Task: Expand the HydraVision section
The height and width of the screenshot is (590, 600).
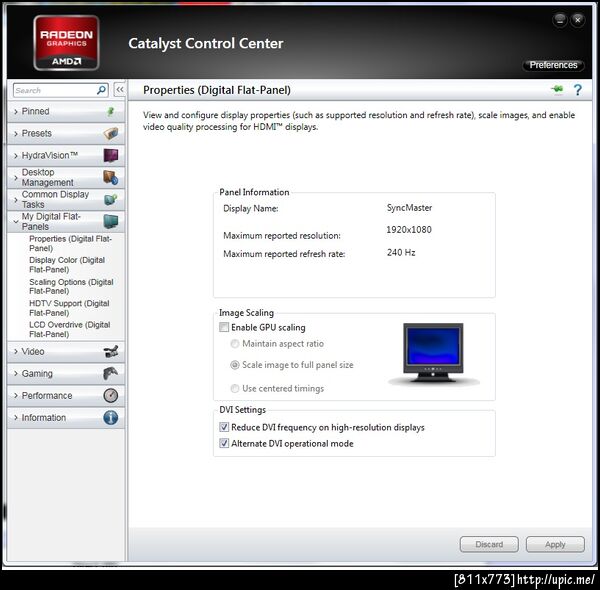Action: click(66, 155)
